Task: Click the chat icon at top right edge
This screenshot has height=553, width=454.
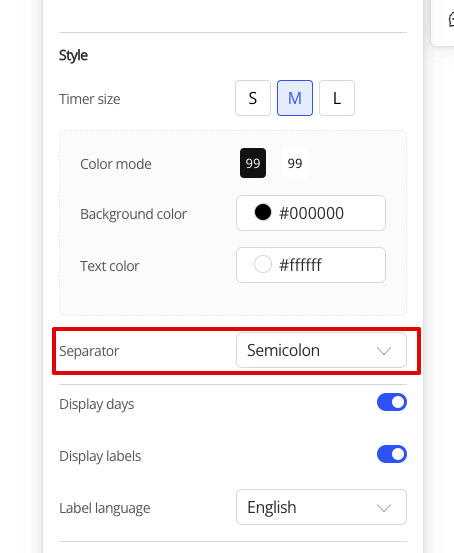Action: coord(451,19)
